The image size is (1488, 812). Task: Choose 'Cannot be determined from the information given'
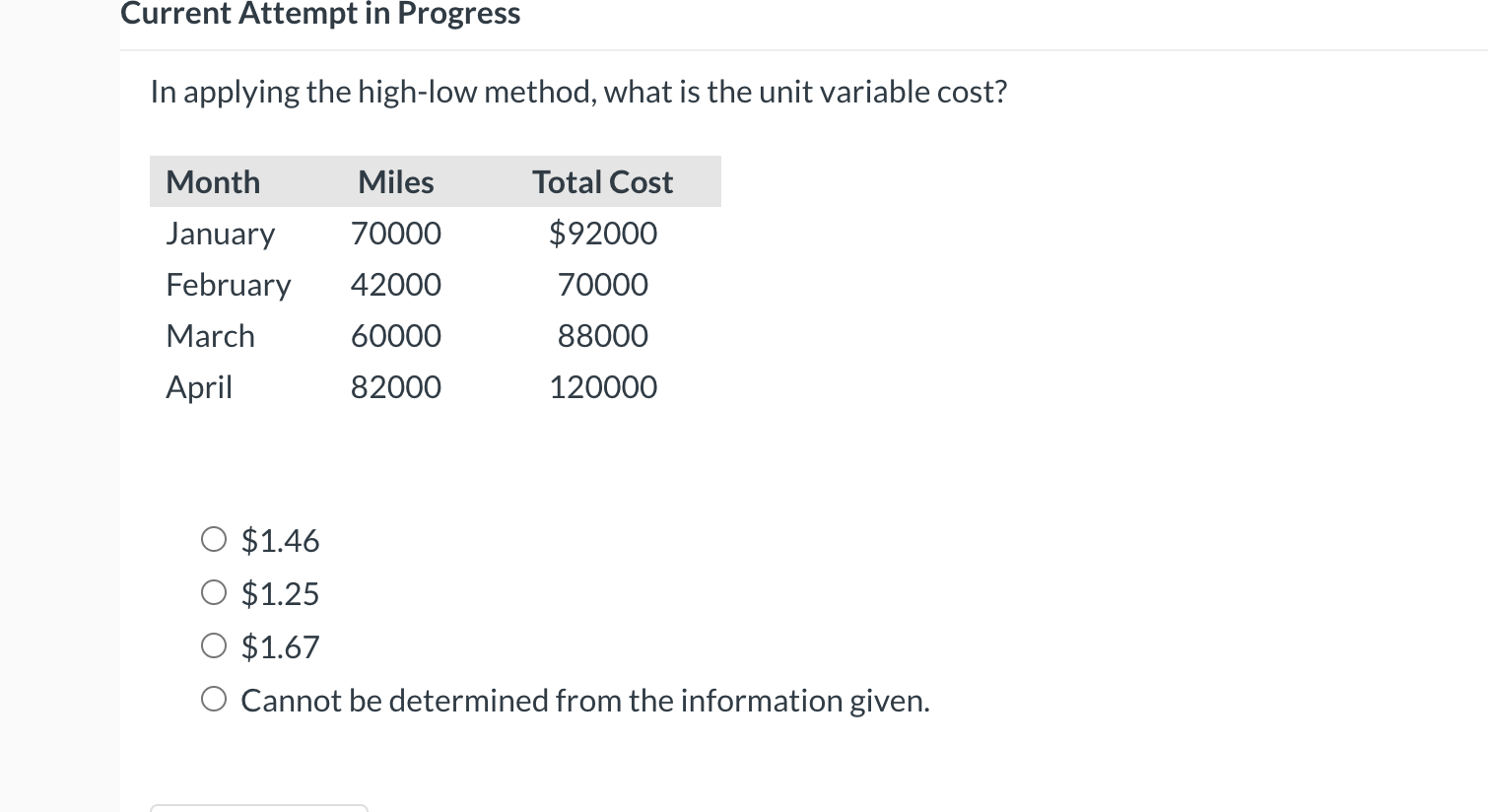point(214,699)
